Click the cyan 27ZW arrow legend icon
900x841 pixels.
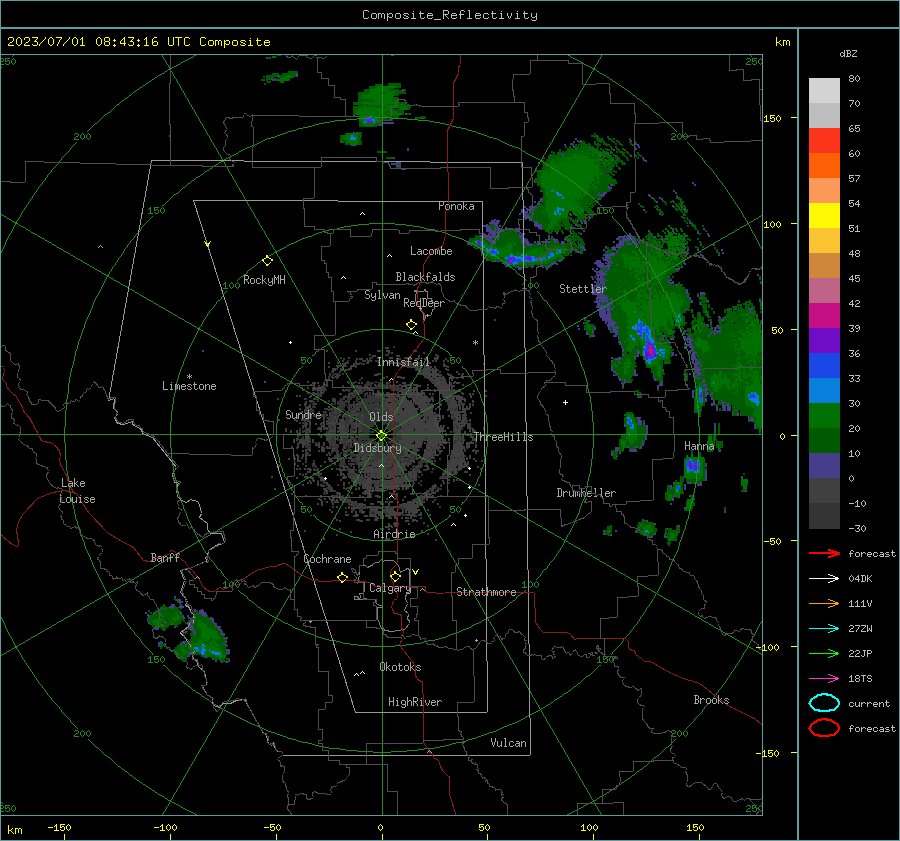pyautogui.click(x=824, y=629)
